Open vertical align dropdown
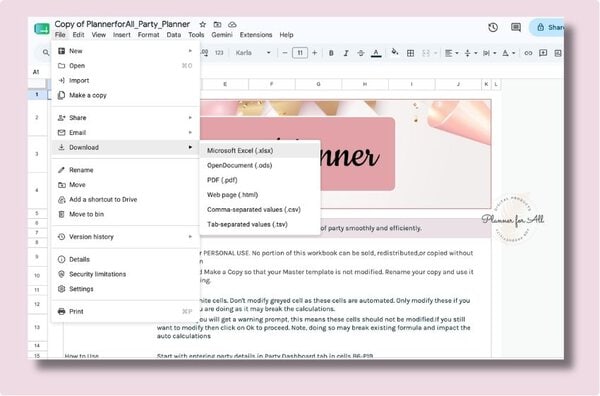This screenshot has height=396, width=600. (x=471, y=53)
